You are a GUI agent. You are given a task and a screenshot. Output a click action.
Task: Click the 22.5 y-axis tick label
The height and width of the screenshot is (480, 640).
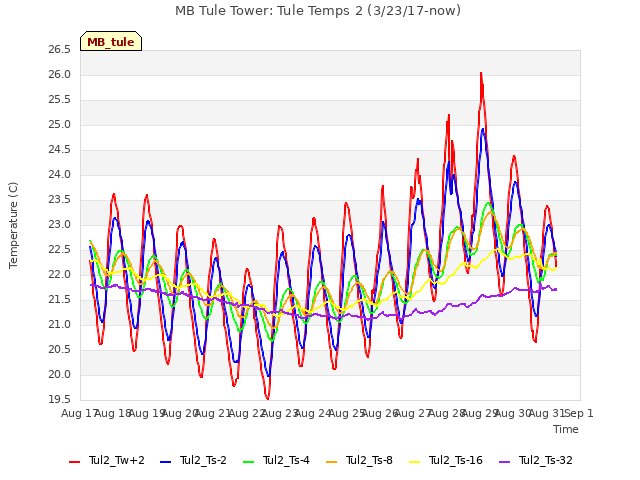pyautogui.click(x=60, y=250)
